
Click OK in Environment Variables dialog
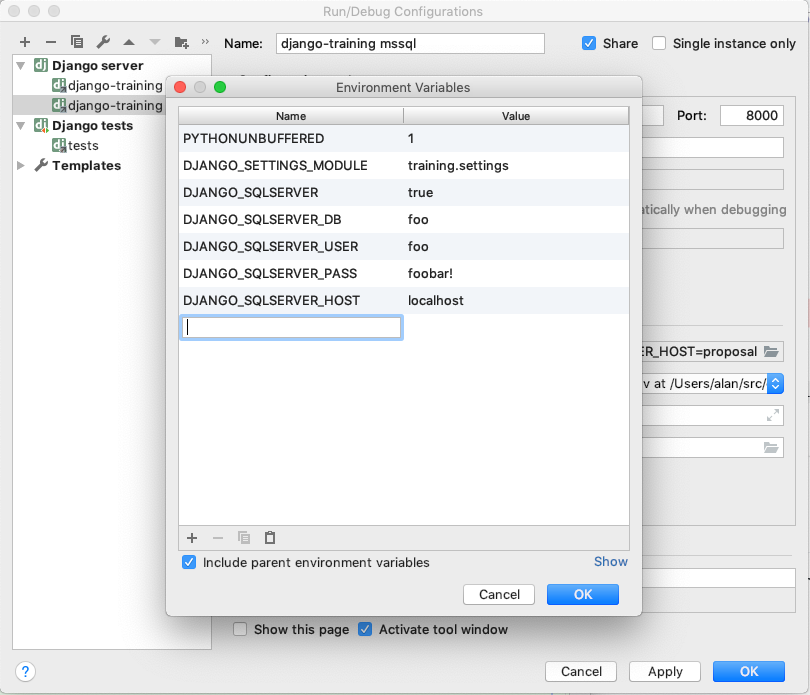coord(583,594)
